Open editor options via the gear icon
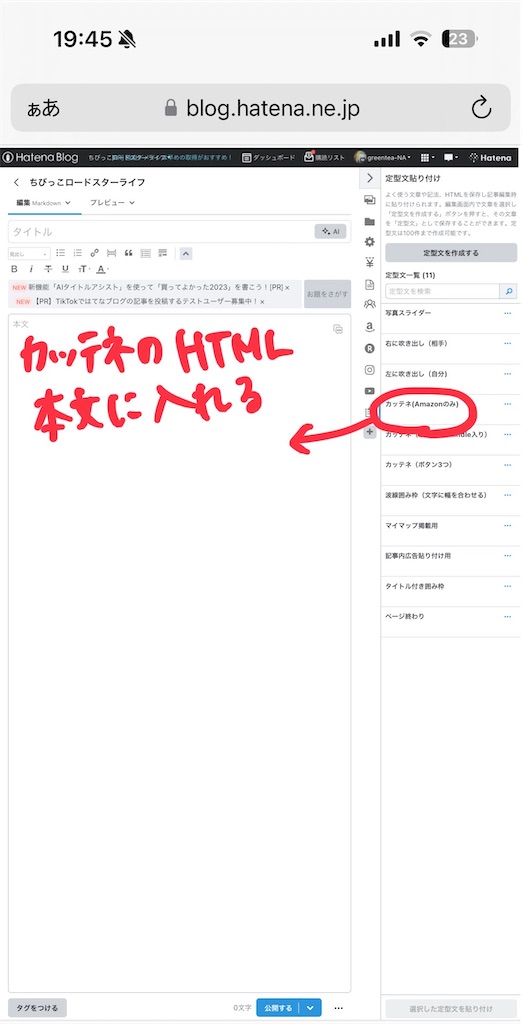522x1024 pixels. pos(369,242)
